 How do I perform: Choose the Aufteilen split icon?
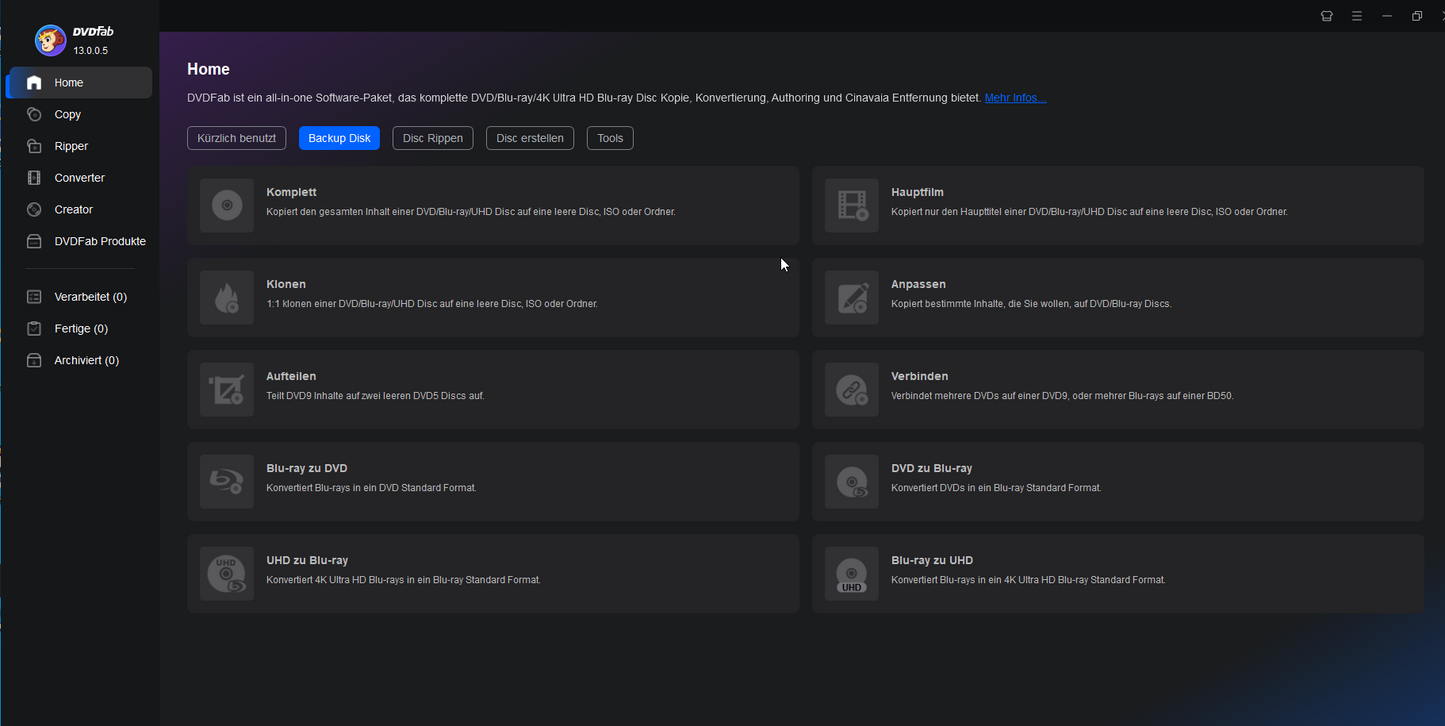227,390
